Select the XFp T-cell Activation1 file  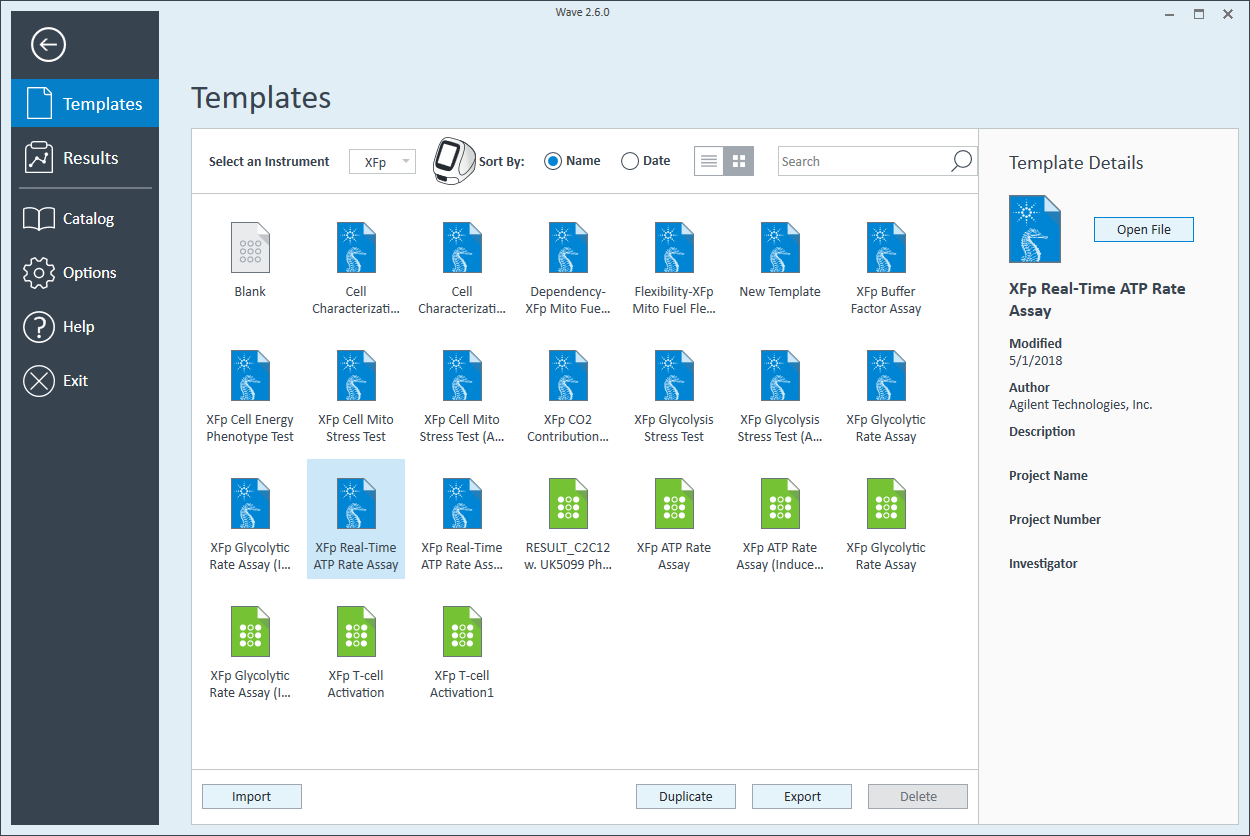tap(462, 632)
